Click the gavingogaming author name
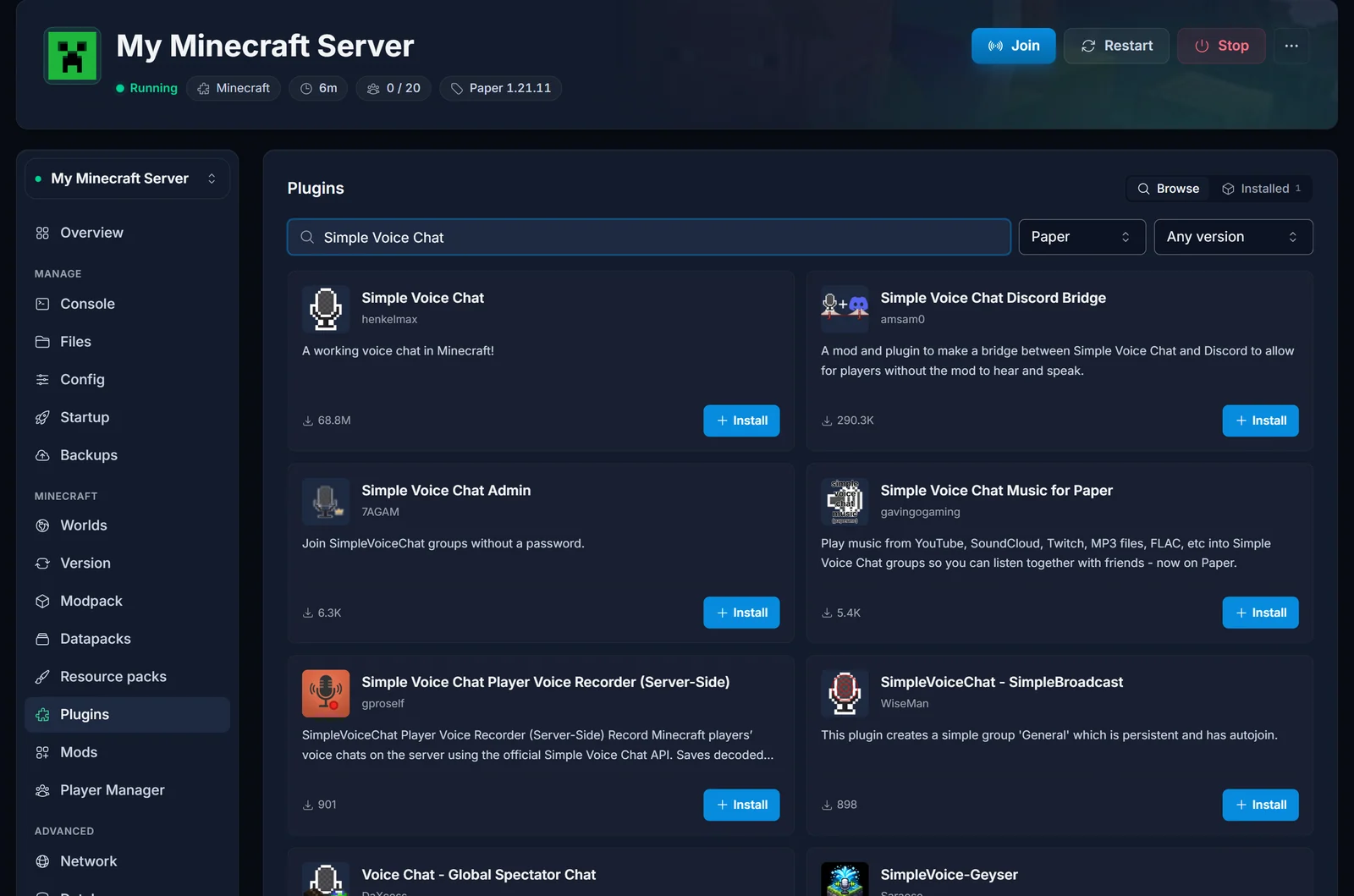Viewport: 1354px width, 896px height. tap(920, 512)
